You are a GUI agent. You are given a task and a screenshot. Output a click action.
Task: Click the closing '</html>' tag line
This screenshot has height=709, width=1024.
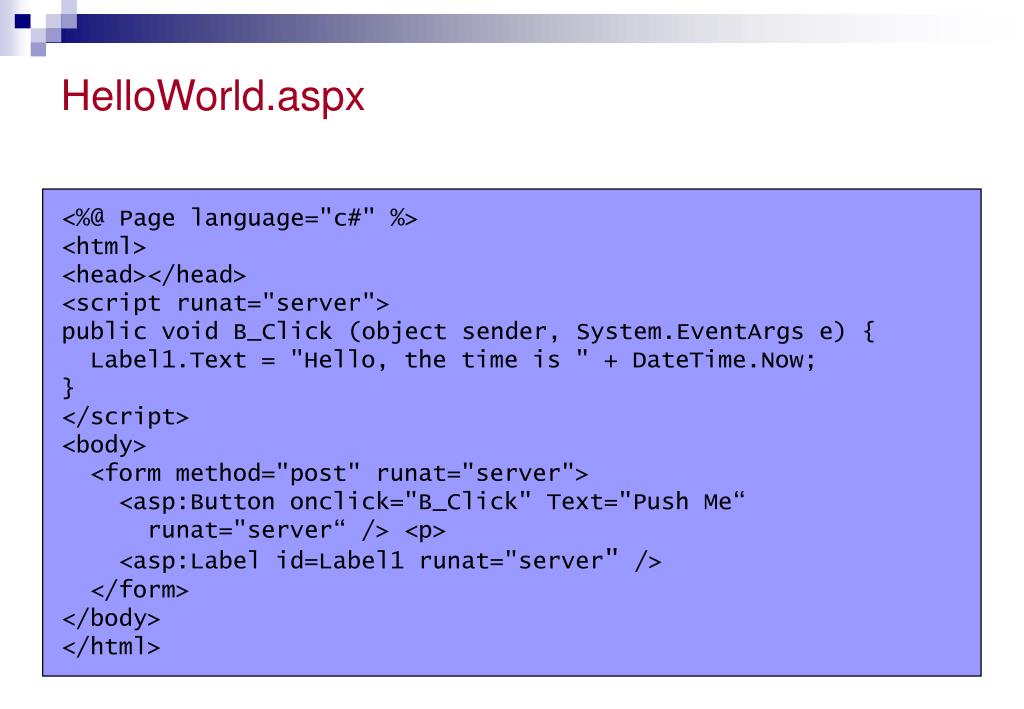[111, 646]
